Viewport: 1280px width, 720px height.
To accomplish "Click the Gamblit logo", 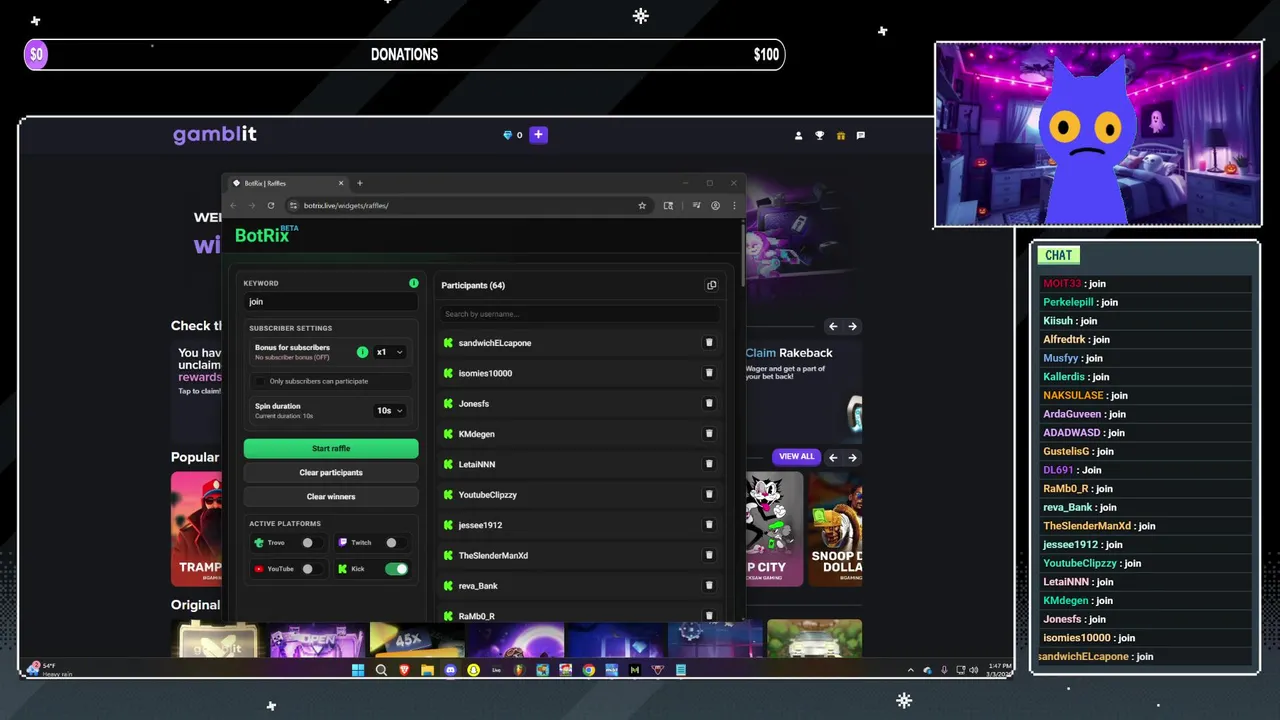I will coord(215,134).
